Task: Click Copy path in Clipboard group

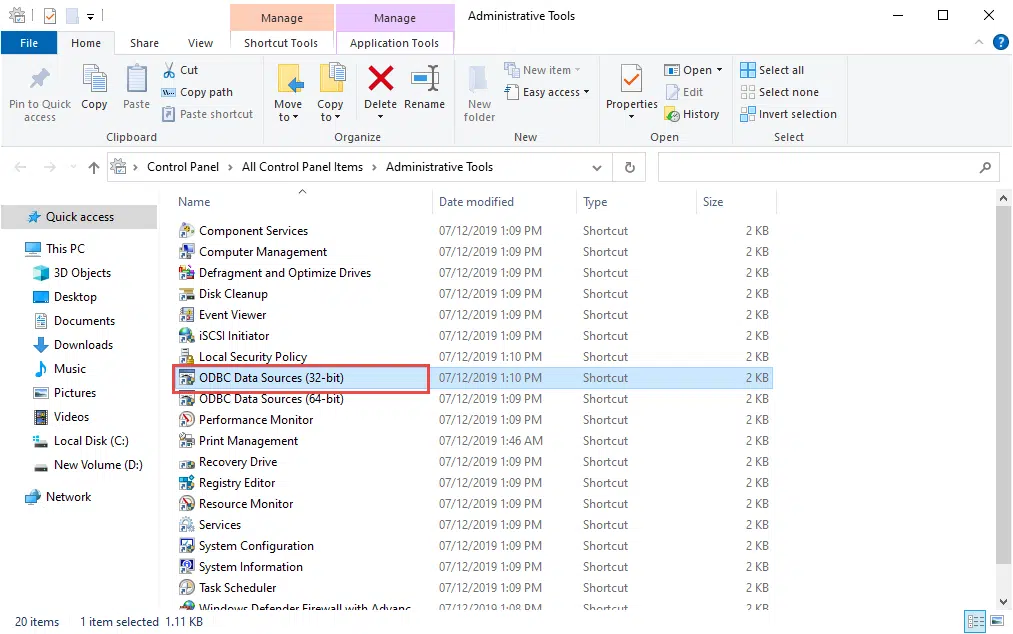Action: (x=197, y=92)
